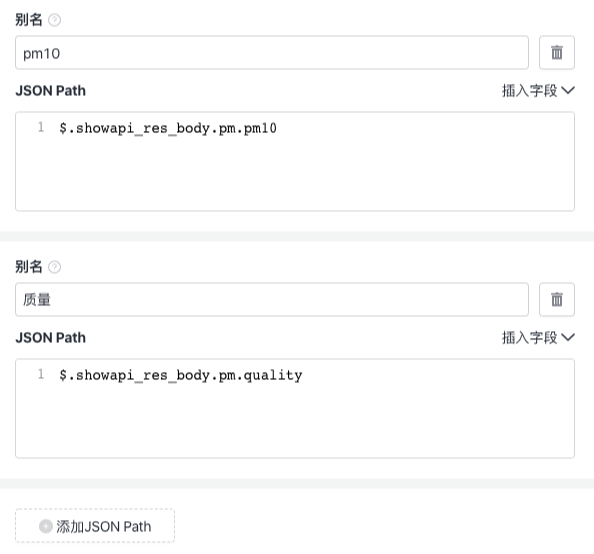Delete the pm10 alias entry

coord(556,53)
